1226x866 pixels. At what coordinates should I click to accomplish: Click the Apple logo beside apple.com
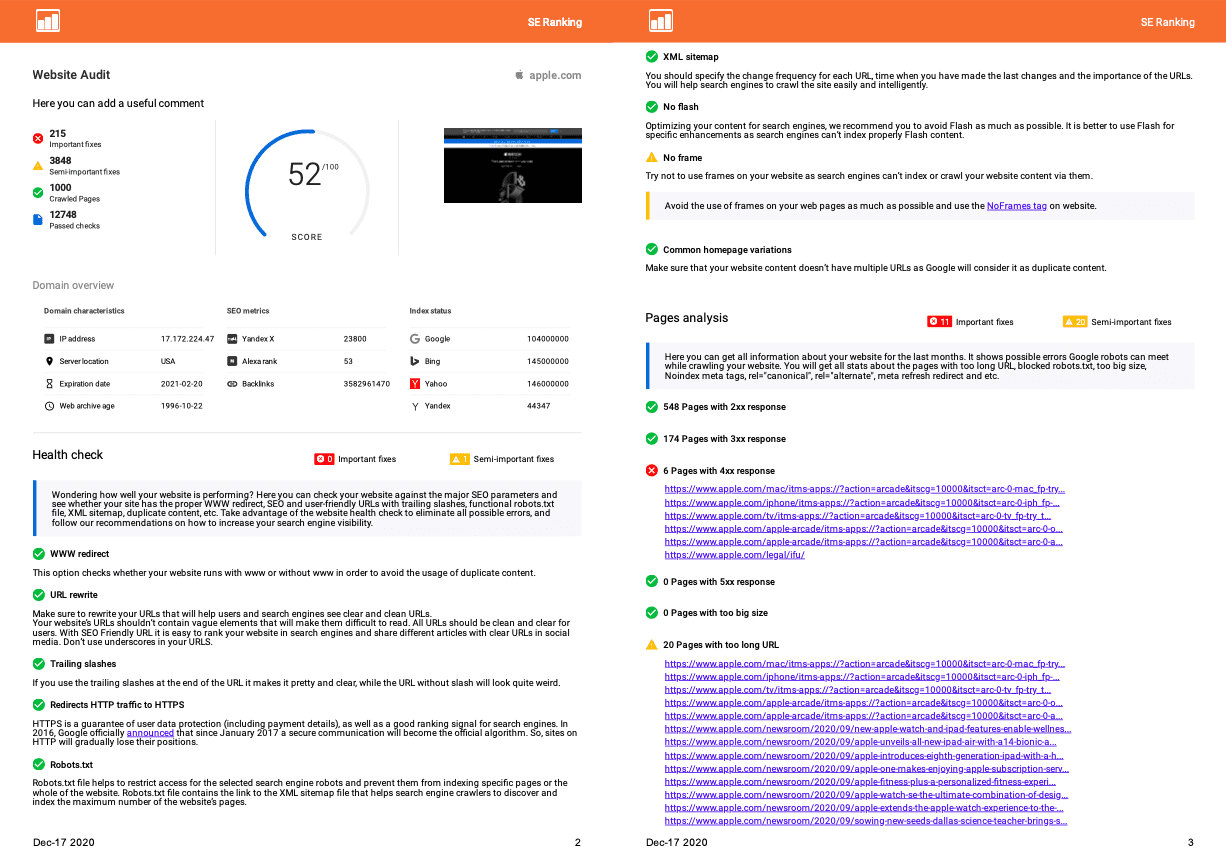point(519,74)
